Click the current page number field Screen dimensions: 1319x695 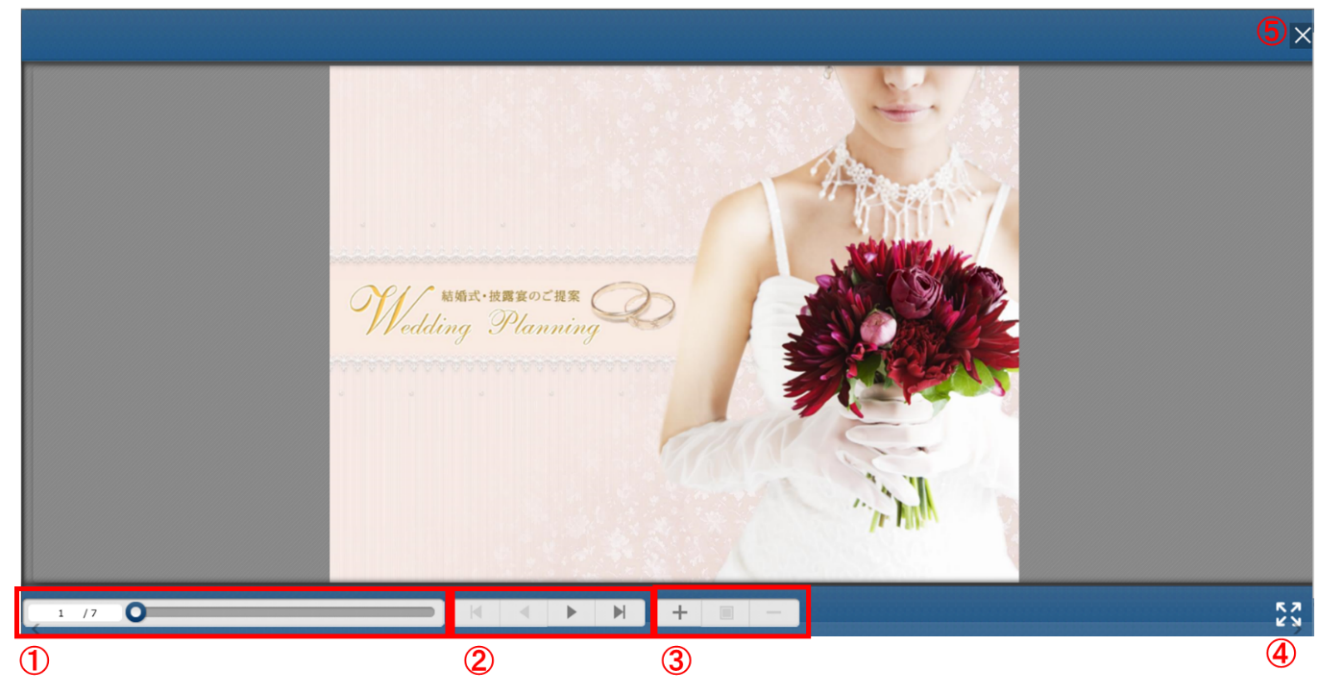click(x=60, y=613)
